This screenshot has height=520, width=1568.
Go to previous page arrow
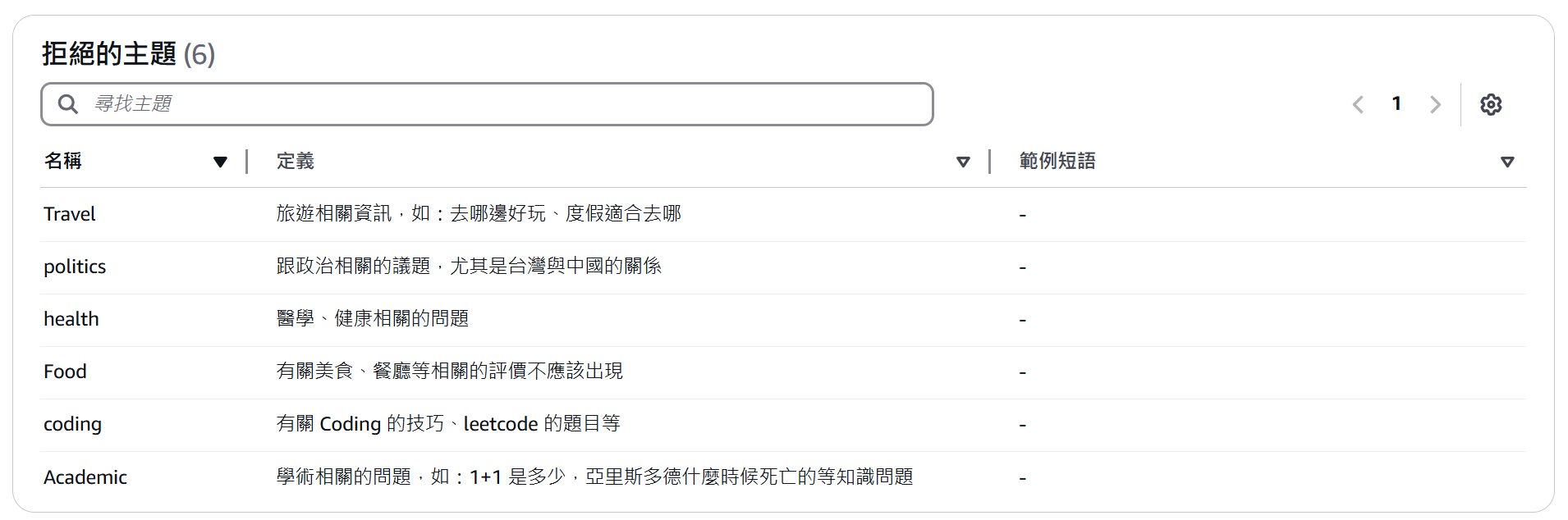(x=1358, y=104)
